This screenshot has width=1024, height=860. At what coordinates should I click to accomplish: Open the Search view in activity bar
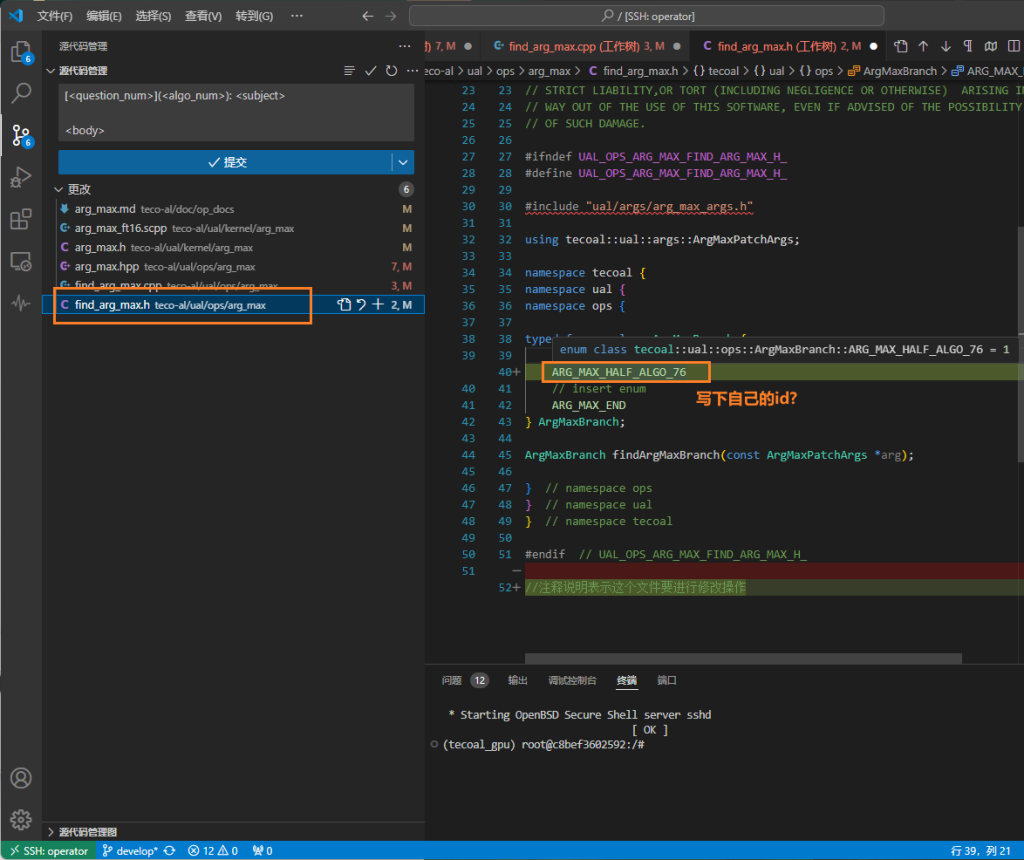[20, 93]
